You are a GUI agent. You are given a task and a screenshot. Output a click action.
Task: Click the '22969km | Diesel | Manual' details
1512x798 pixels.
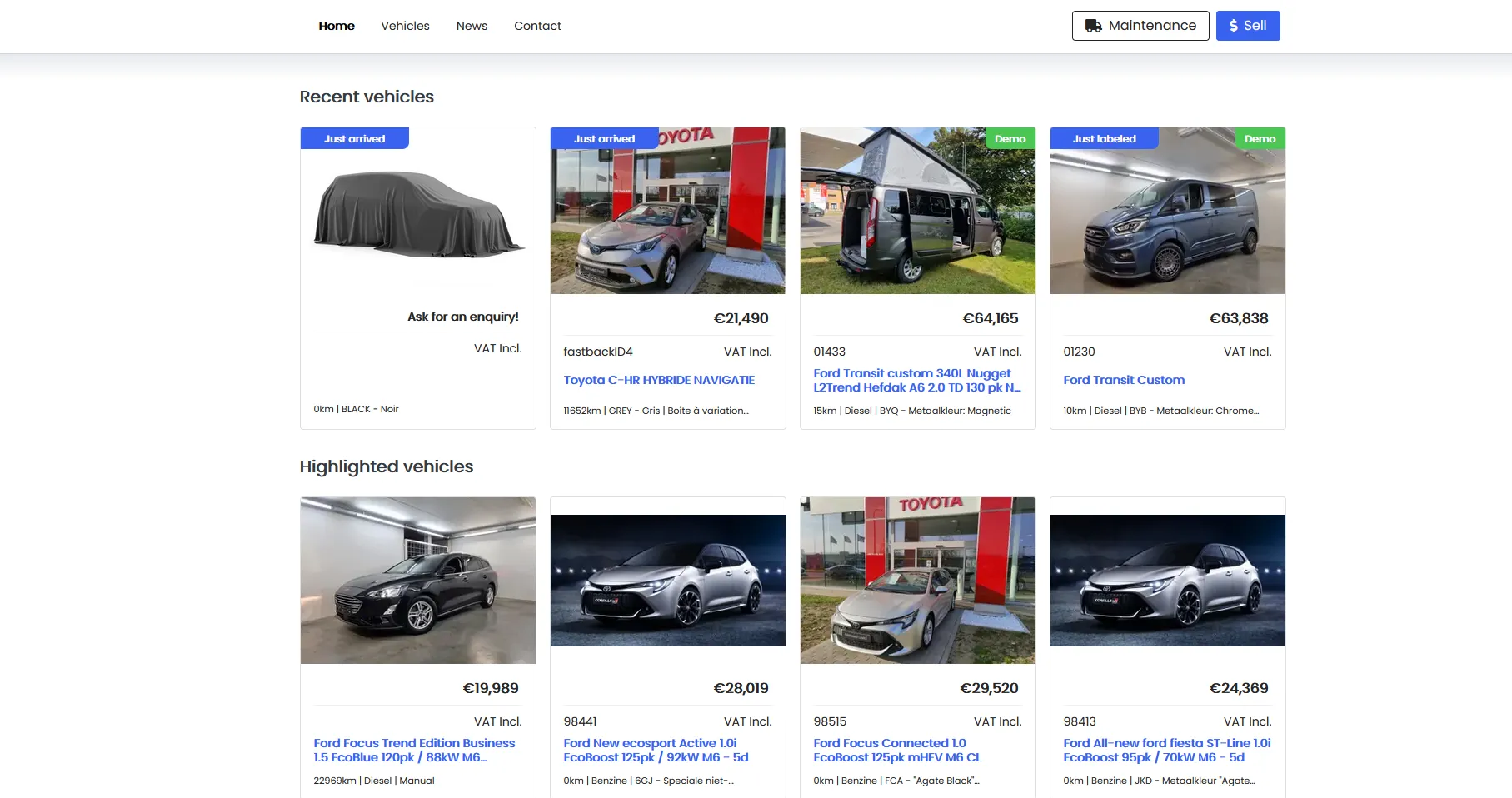coord(374,781)
